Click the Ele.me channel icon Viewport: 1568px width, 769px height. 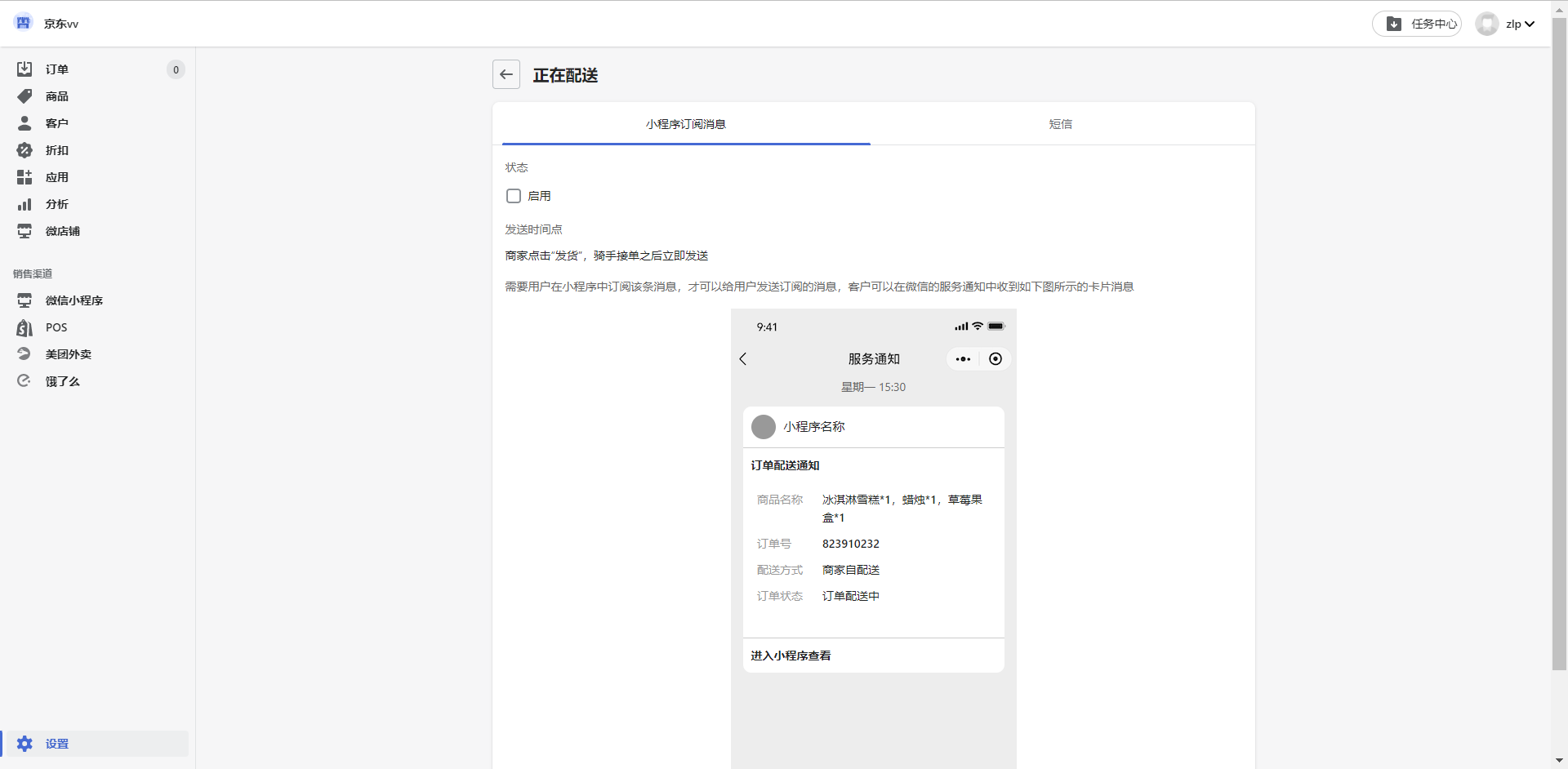[x=24, y=381]
